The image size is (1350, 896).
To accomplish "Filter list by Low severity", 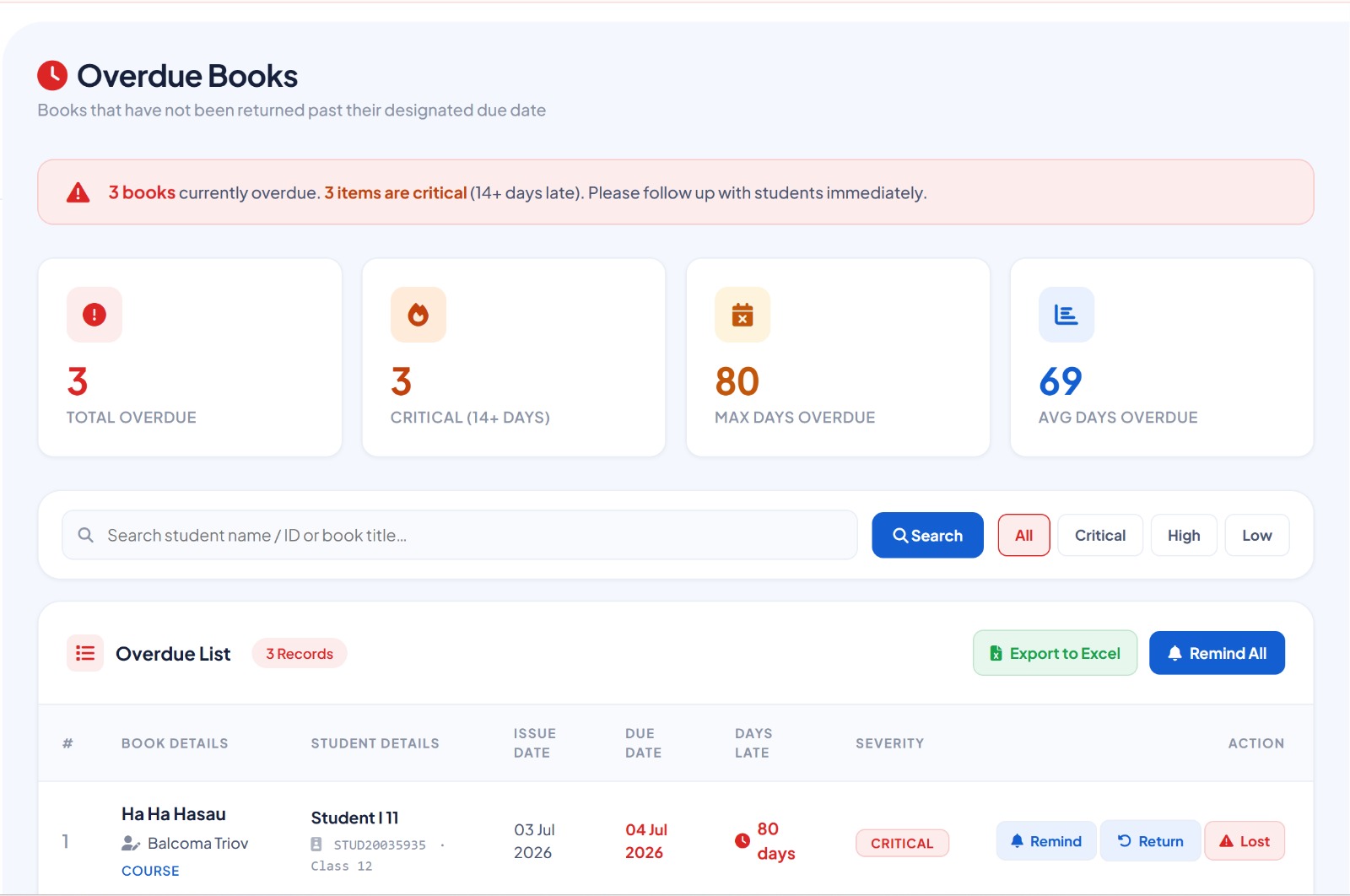I will (x=1257, y=535).
